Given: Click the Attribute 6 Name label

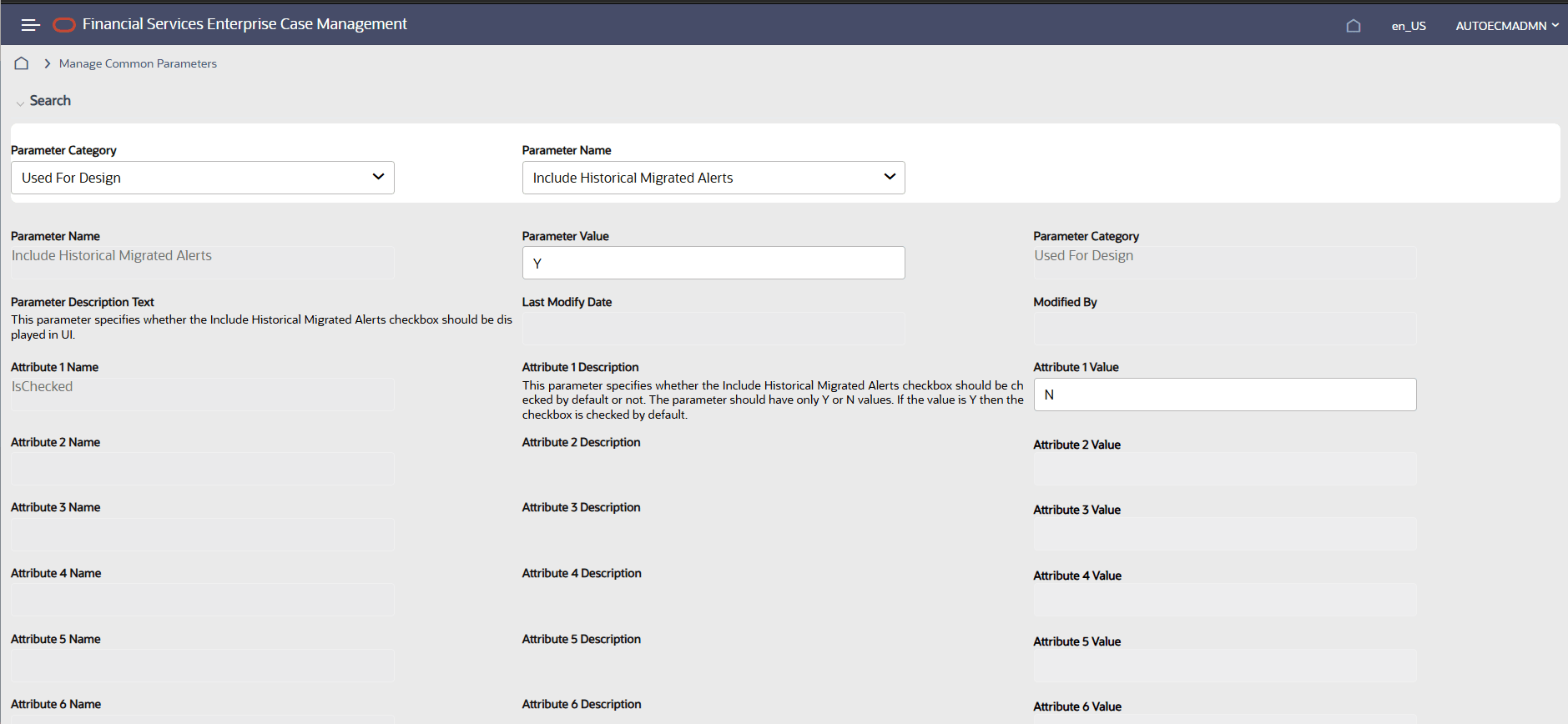Looking at the screenshot, I should (x=56, y=704).
